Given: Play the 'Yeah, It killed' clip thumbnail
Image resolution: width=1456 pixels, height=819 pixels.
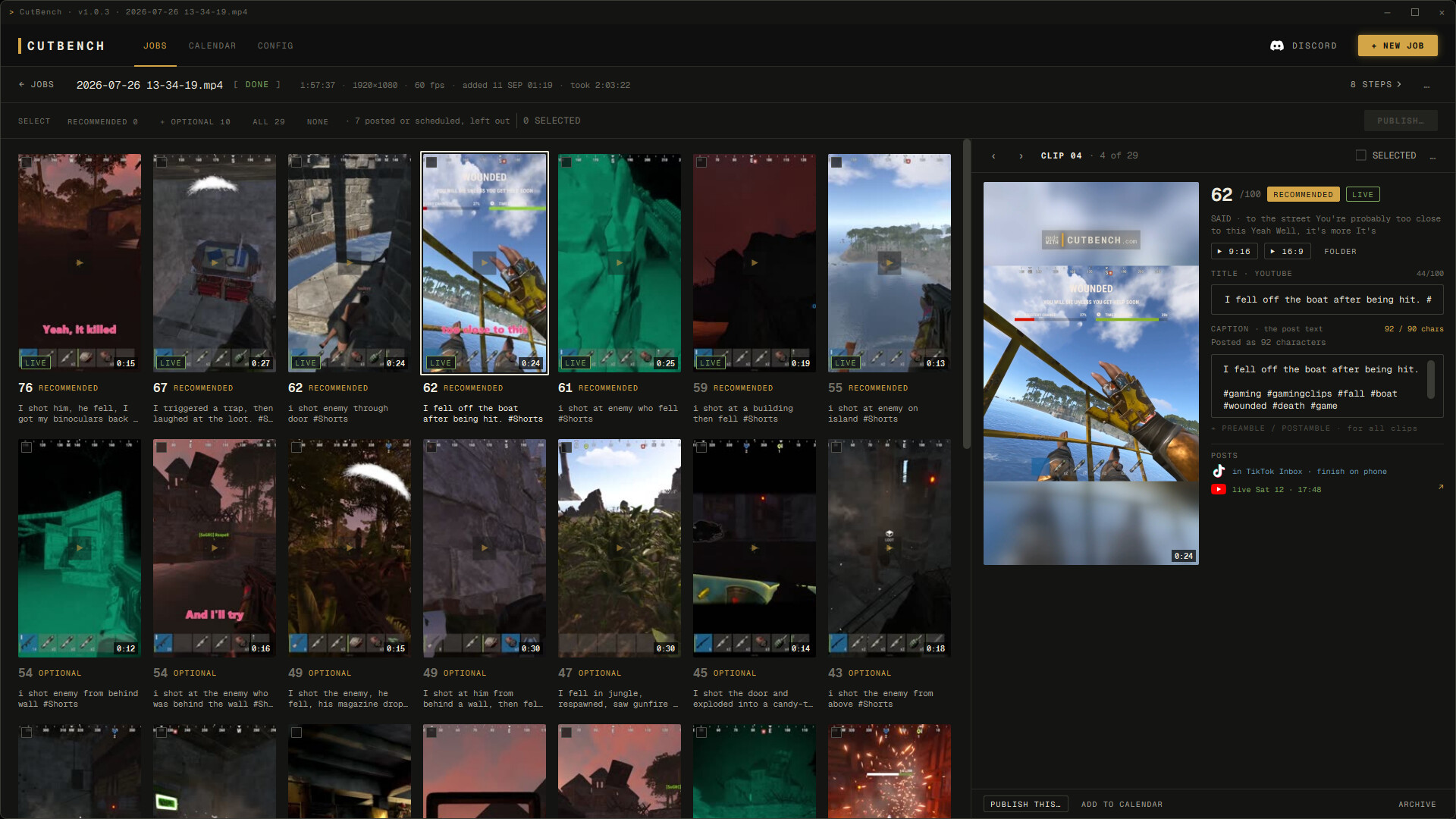Looking at the screenshot, I should (x=80, y=262).
